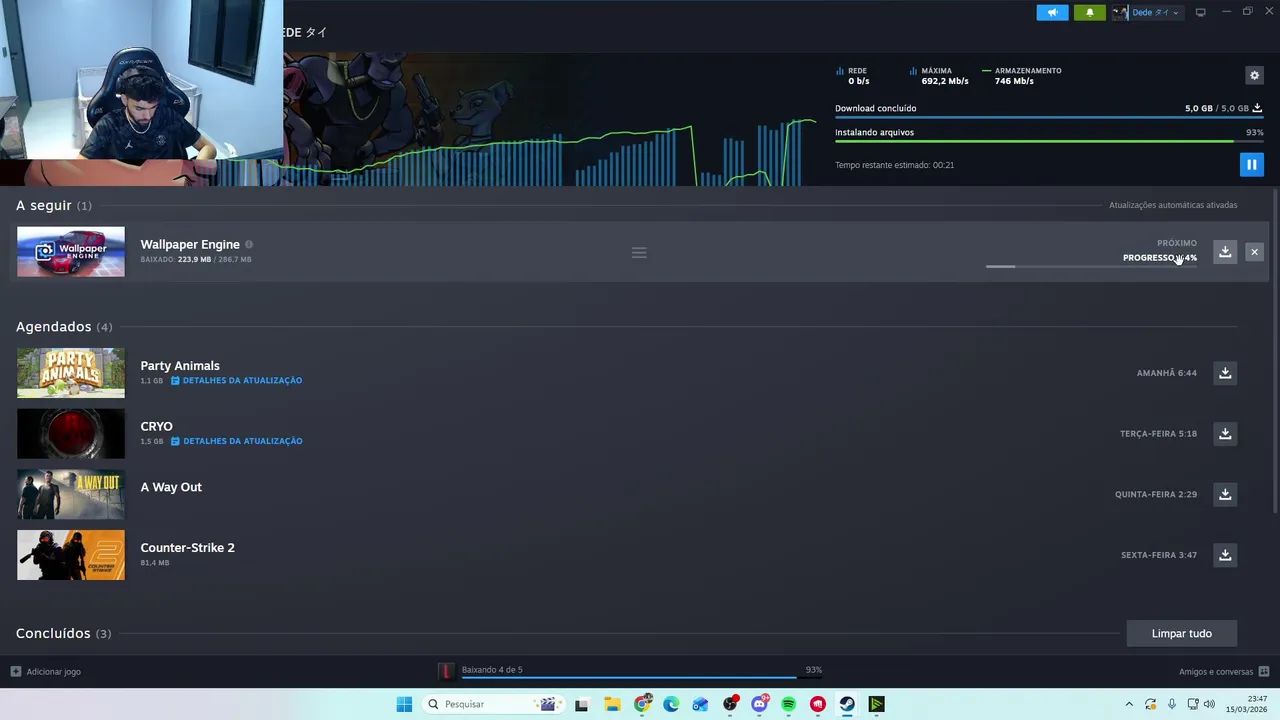Screen dimensions: 1280x720
Task: Grab the Wallpaper Engine reorder handle
Action: point(639,252)
